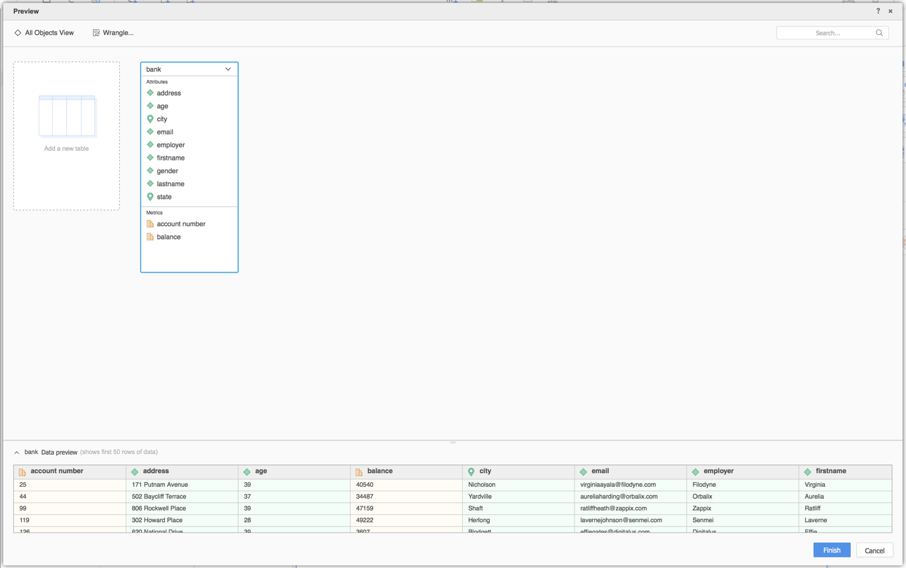Click the All Objects View icon
The height and width of the screenshot is (568, 906).
(18, 33)
